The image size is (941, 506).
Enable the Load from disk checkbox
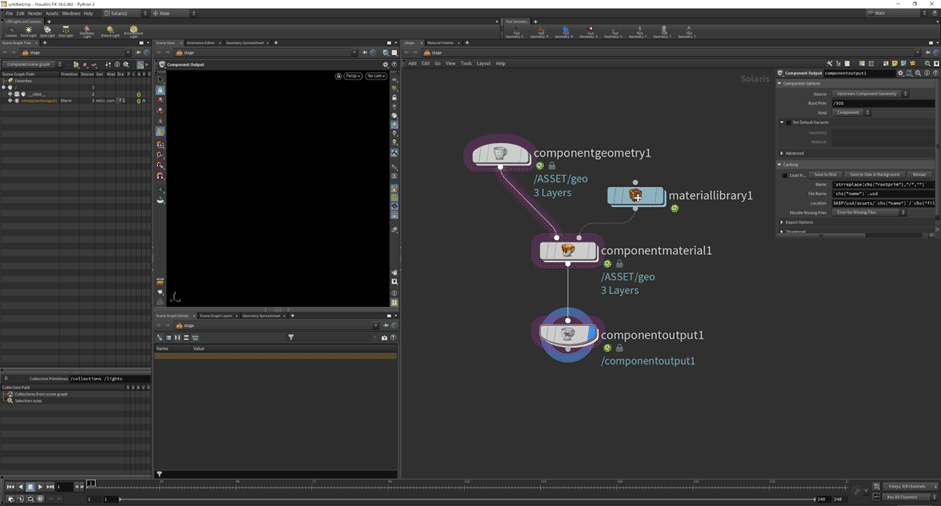[786, 175]
